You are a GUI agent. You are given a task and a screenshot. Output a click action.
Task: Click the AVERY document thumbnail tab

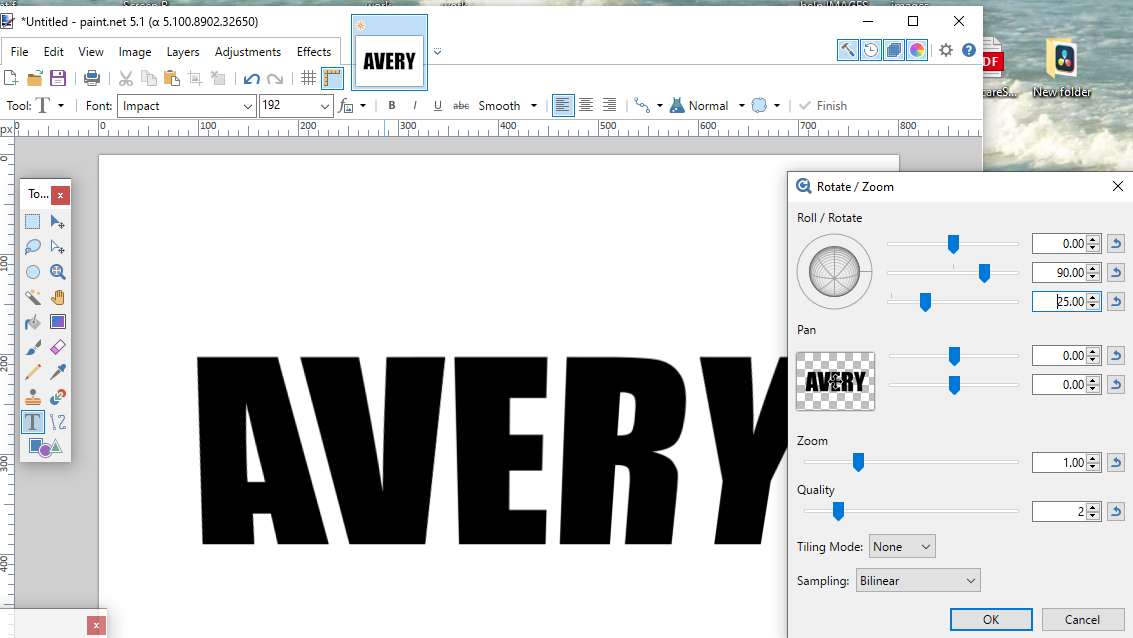pos(389,53)
